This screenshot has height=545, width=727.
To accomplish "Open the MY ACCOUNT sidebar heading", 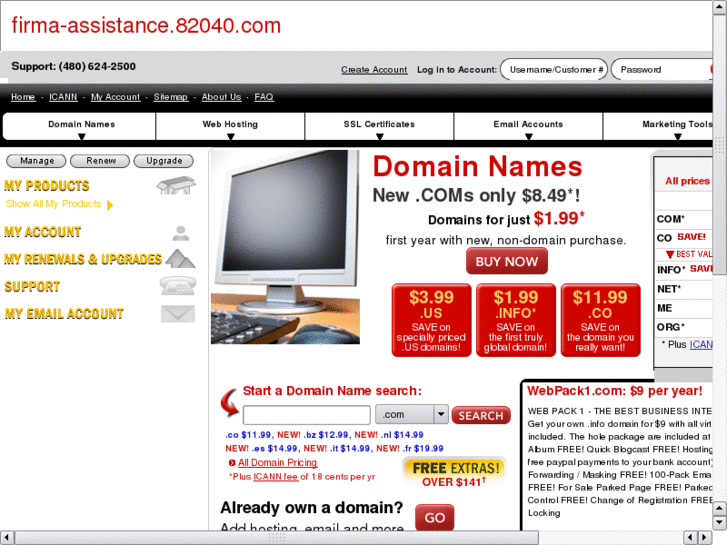I will pos(43,232).
